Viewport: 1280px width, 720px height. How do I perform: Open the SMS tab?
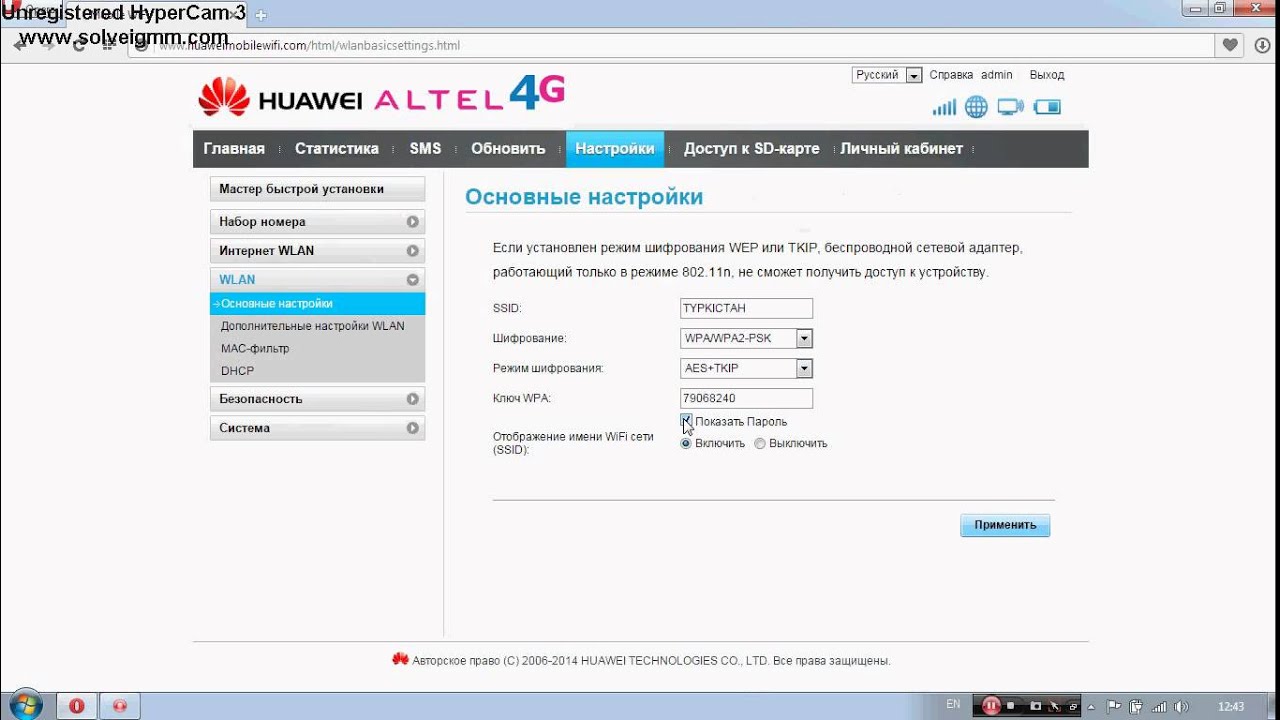coord(425,149)
